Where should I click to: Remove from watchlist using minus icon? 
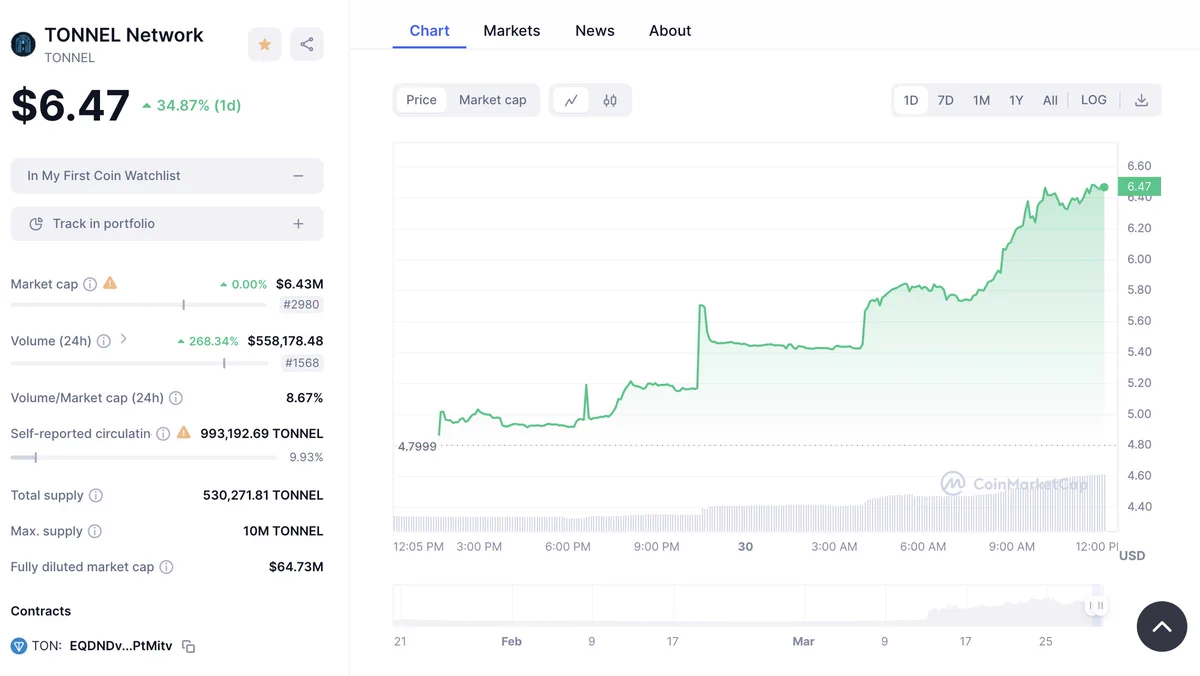[x=298, y=176]
